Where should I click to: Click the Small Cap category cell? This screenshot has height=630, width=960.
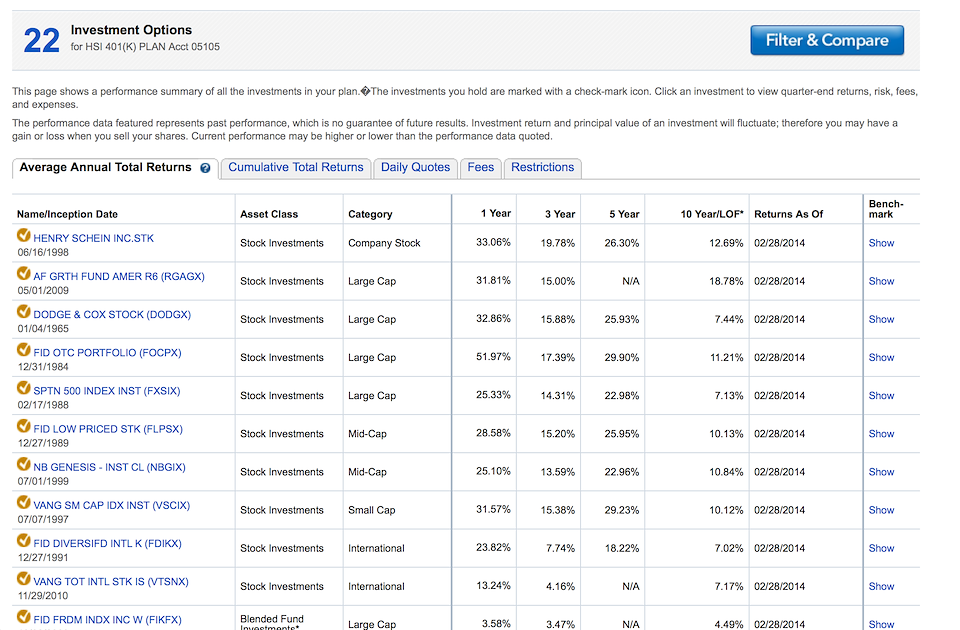[x=372, y=510]
